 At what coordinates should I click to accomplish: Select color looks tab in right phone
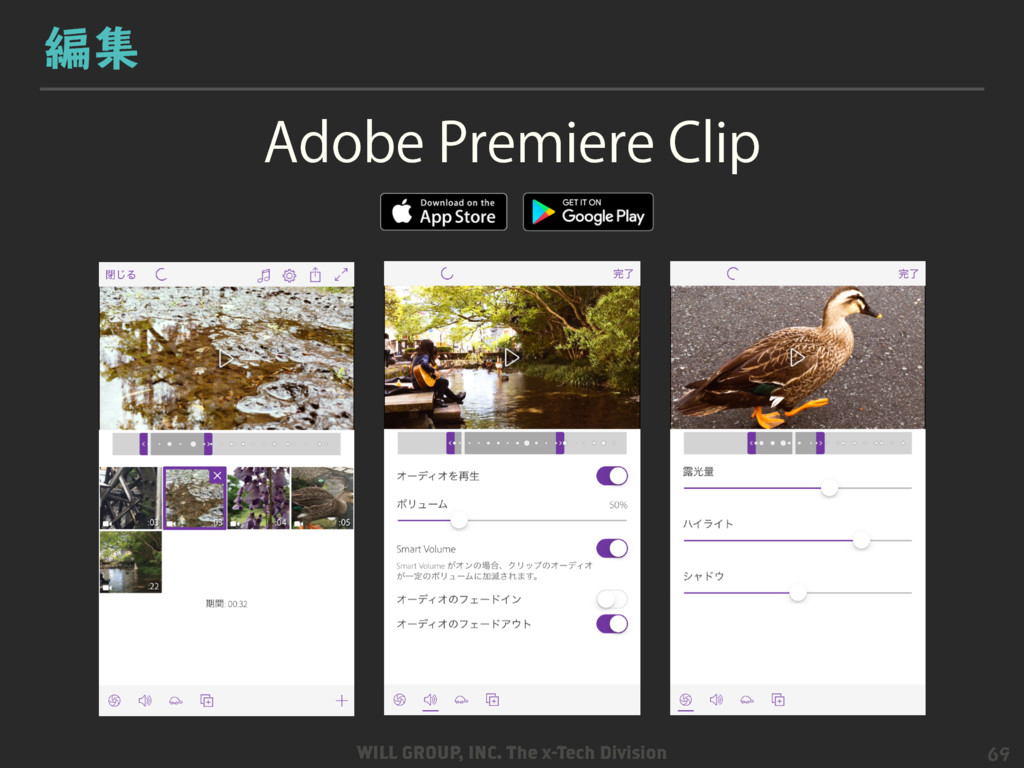685,700
